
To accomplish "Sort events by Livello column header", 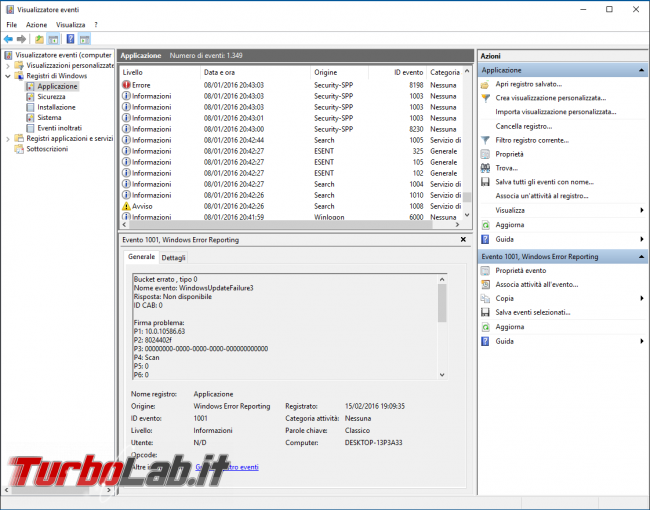I will coord(160,73).
